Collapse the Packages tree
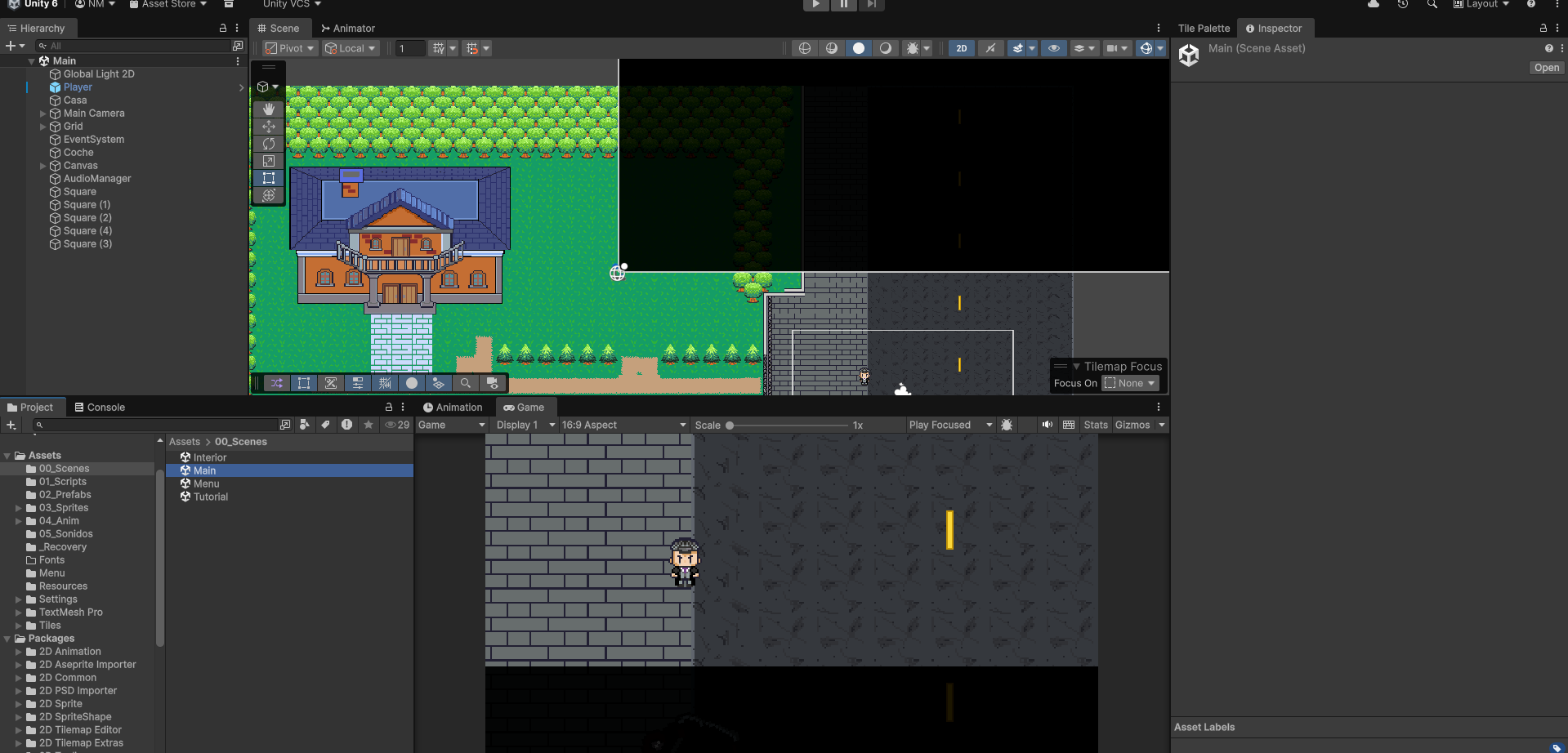This screenshot has height=753, width=1568. pyautogui.click(x=7, y=639)
